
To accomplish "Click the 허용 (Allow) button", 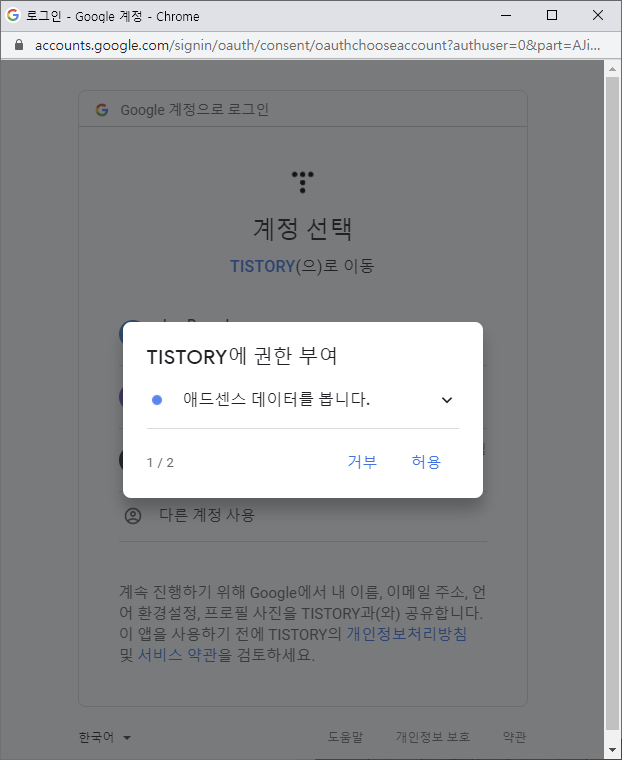I will click(426, 461).
